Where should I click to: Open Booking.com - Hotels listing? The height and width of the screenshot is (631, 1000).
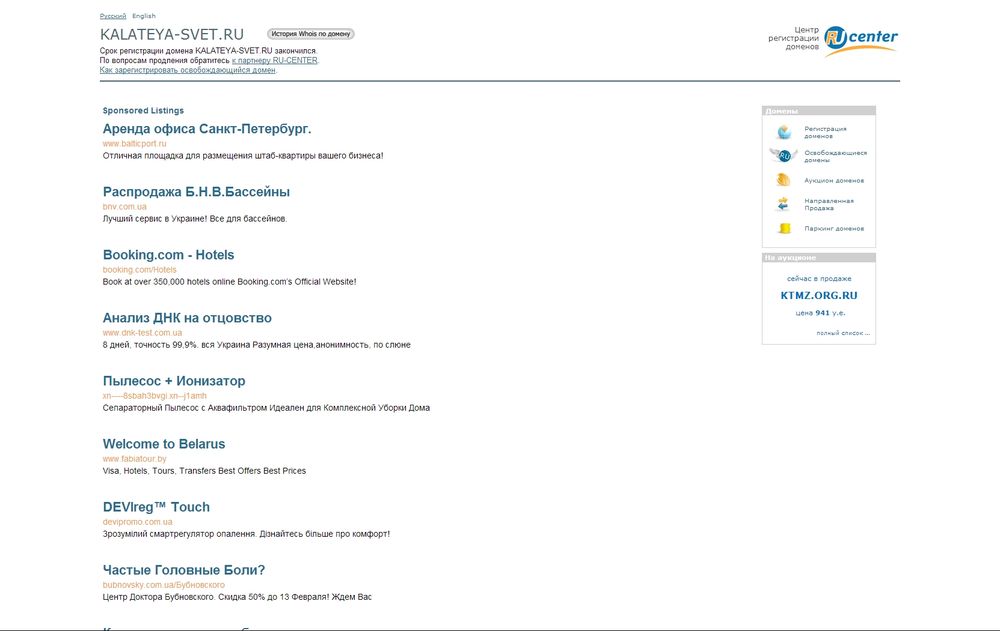[168, 255]
